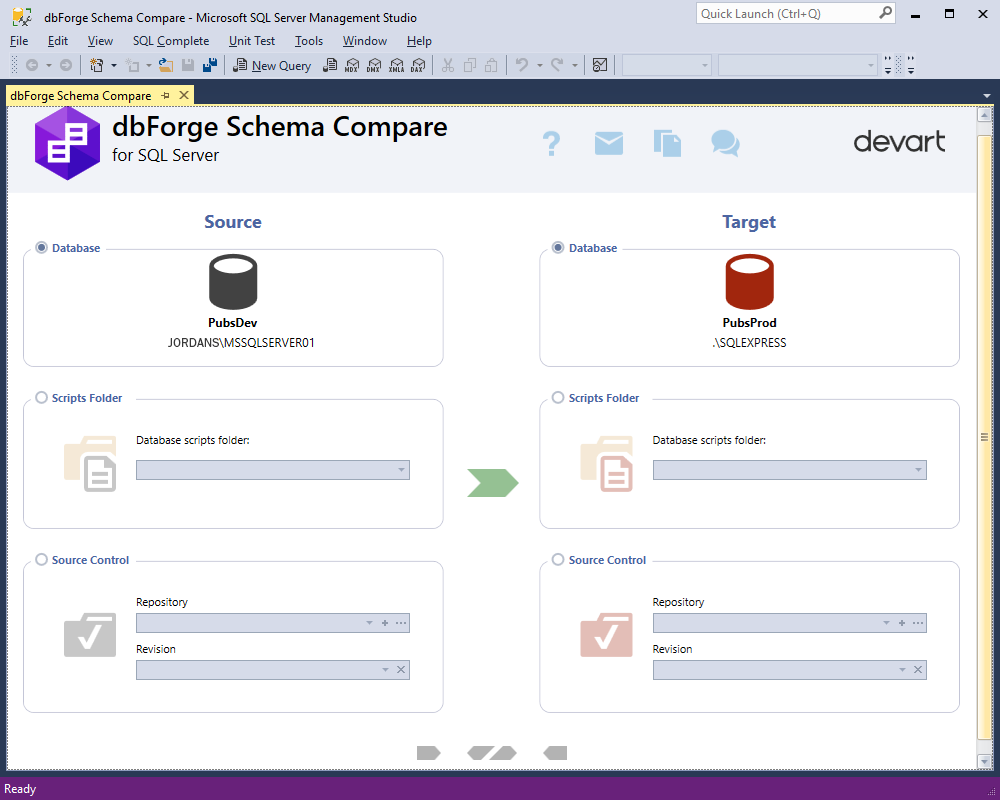Click the Cut scissors toolbar icon

coord(448,65)
